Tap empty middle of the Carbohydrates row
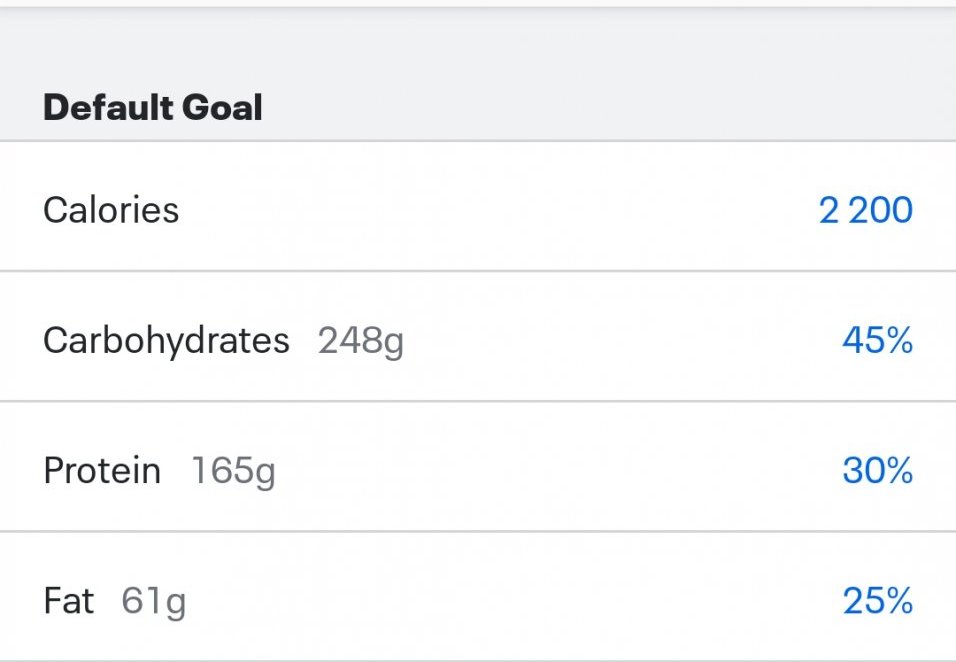Viewport: 956px width, 662px height. [x=620, y=341]
